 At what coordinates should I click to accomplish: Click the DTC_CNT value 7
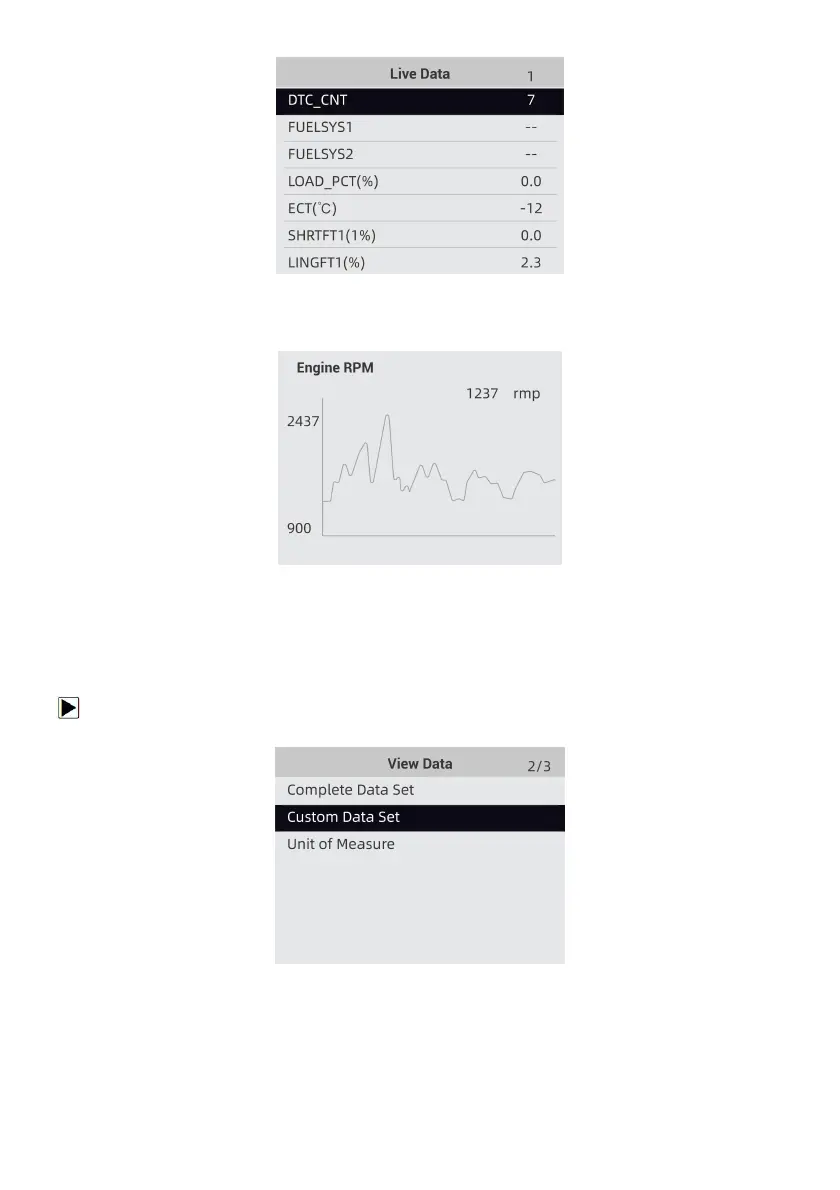[x=531, y=101]
